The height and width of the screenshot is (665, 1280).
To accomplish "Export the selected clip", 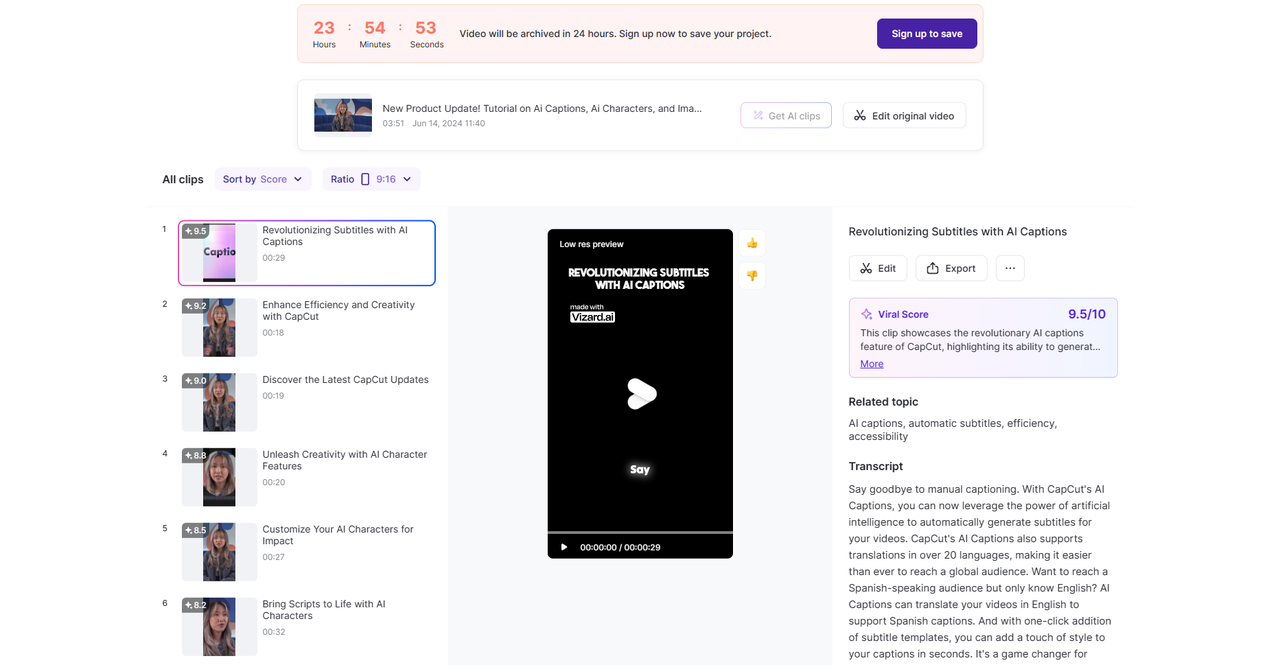I will tap(951, 268).
